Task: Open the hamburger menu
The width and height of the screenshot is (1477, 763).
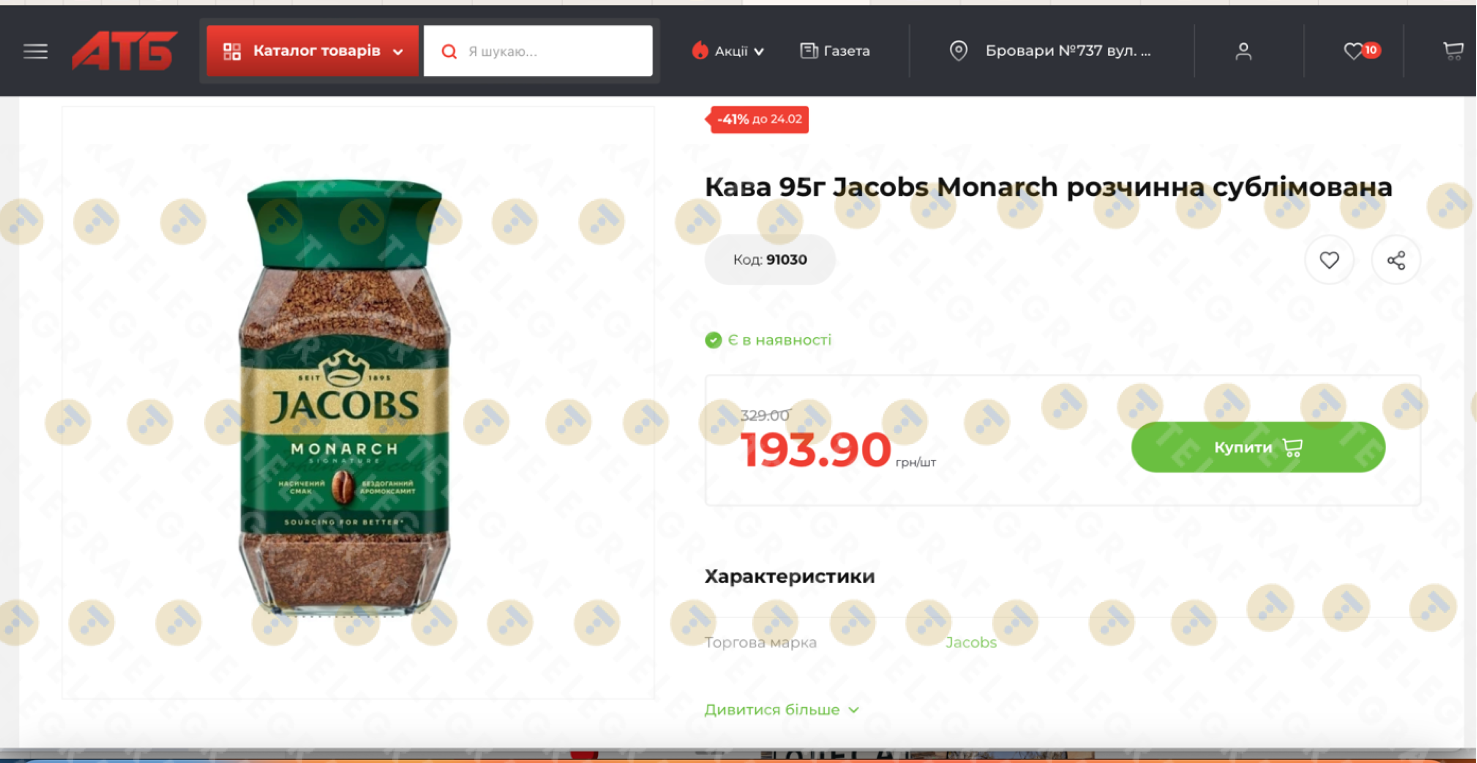Action: 36,51
